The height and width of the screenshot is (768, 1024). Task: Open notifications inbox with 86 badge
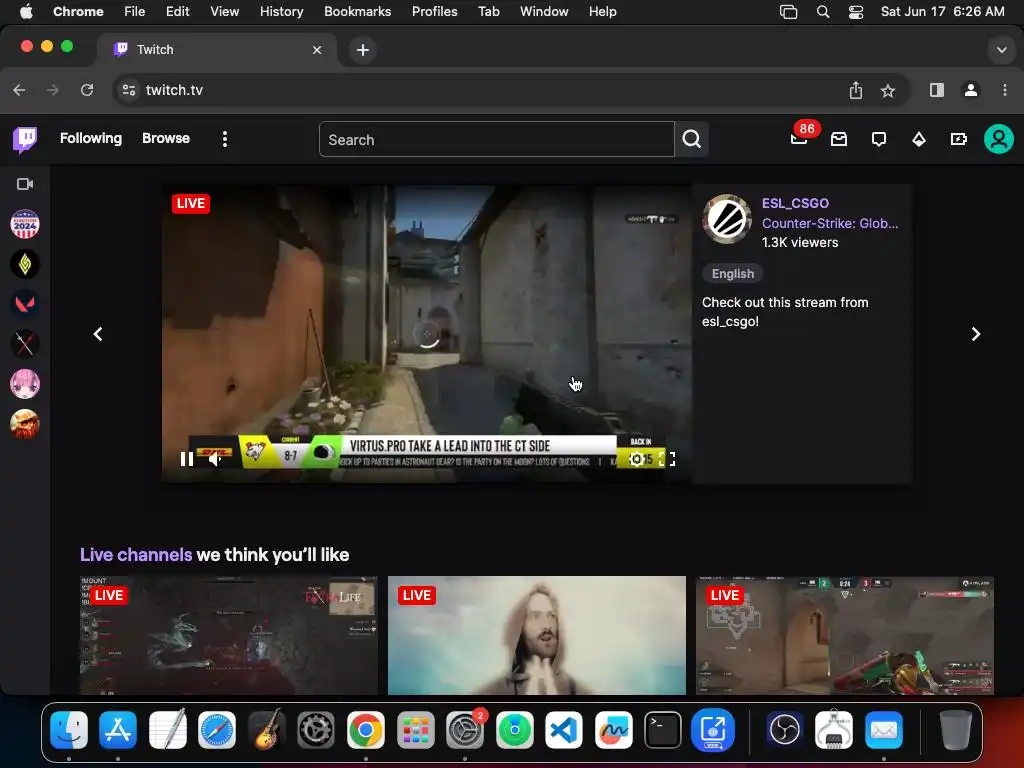(799, 138)
